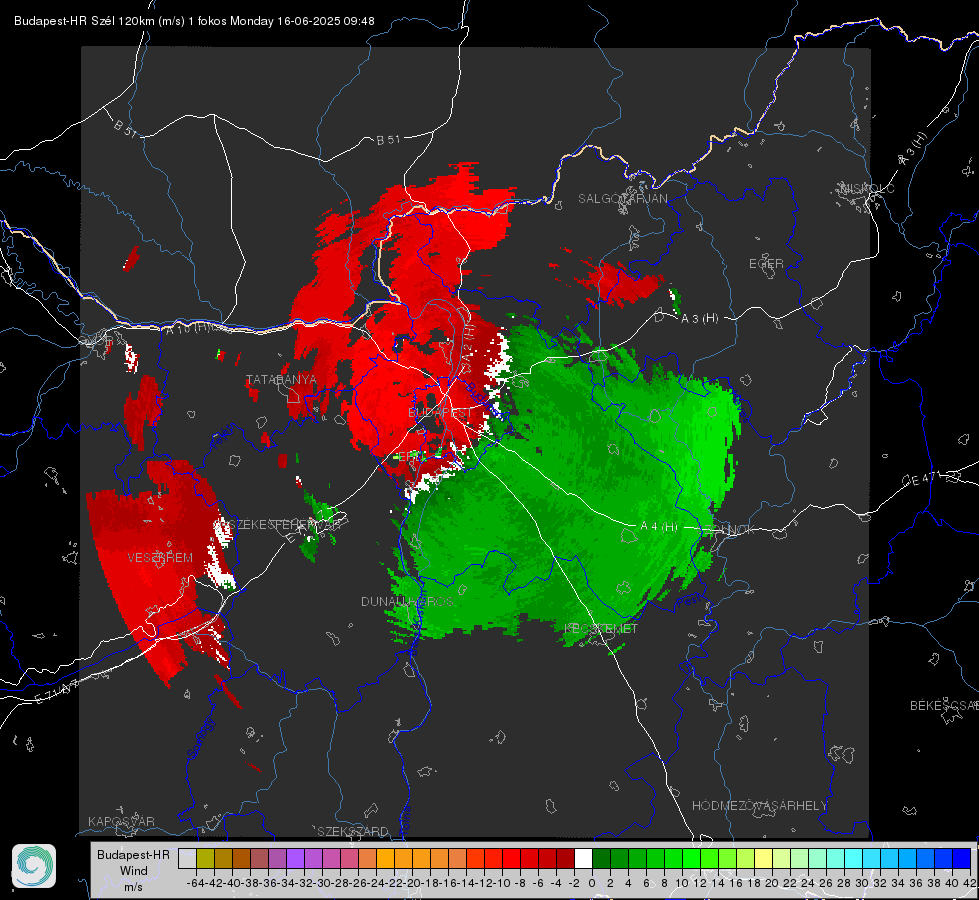Click the '16' value in the legend
The width and height of the screenshot is (979, 900).
point(736,883)
